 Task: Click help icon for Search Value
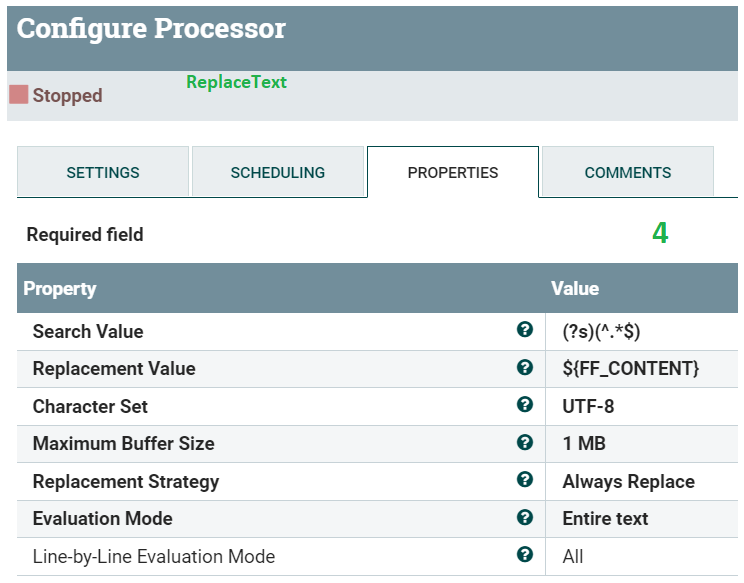524,330
